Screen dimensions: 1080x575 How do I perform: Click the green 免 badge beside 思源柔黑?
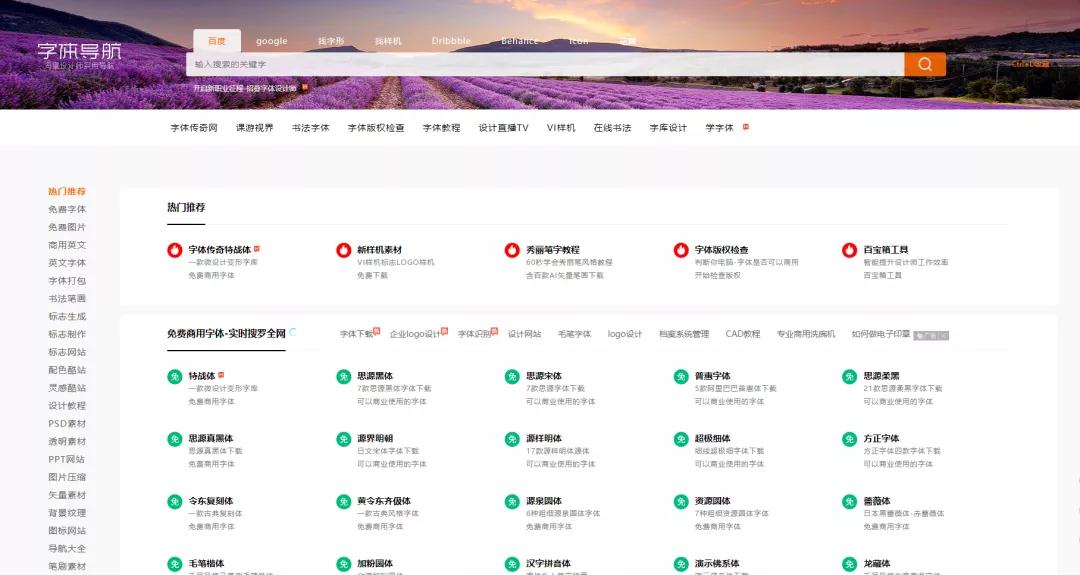[x=849, y=376]
